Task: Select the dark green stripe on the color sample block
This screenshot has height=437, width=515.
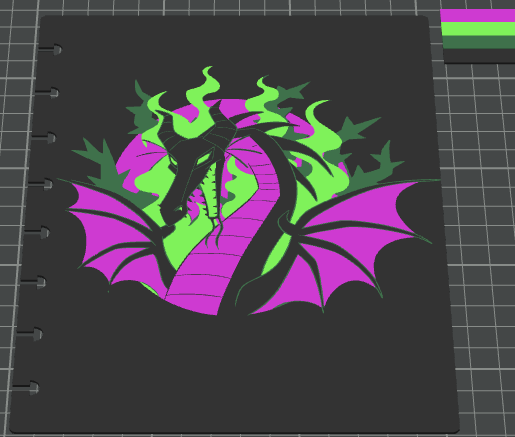Action: [479, 42]
